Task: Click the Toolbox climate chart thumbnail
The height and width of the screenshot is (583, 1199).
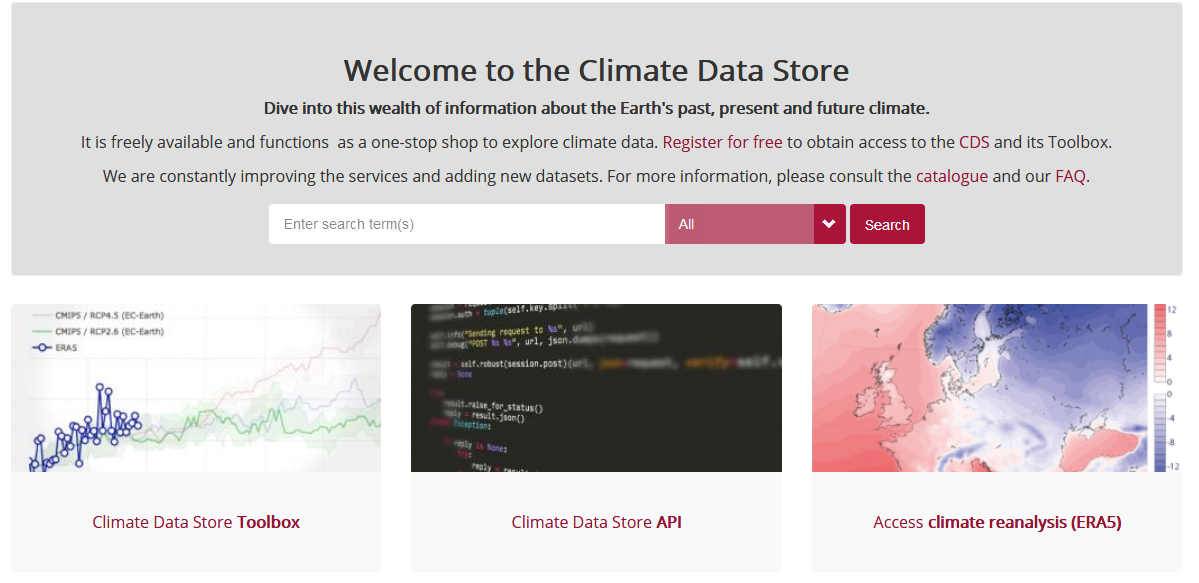Action: [x=195, y=388]
